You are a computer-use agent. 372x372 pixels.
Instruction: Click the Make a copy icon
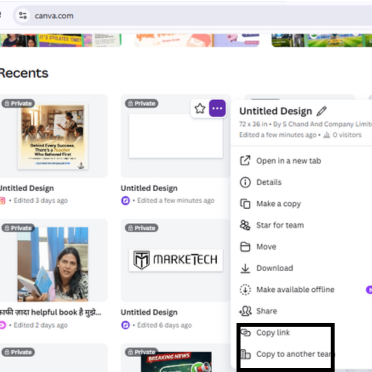245,204
